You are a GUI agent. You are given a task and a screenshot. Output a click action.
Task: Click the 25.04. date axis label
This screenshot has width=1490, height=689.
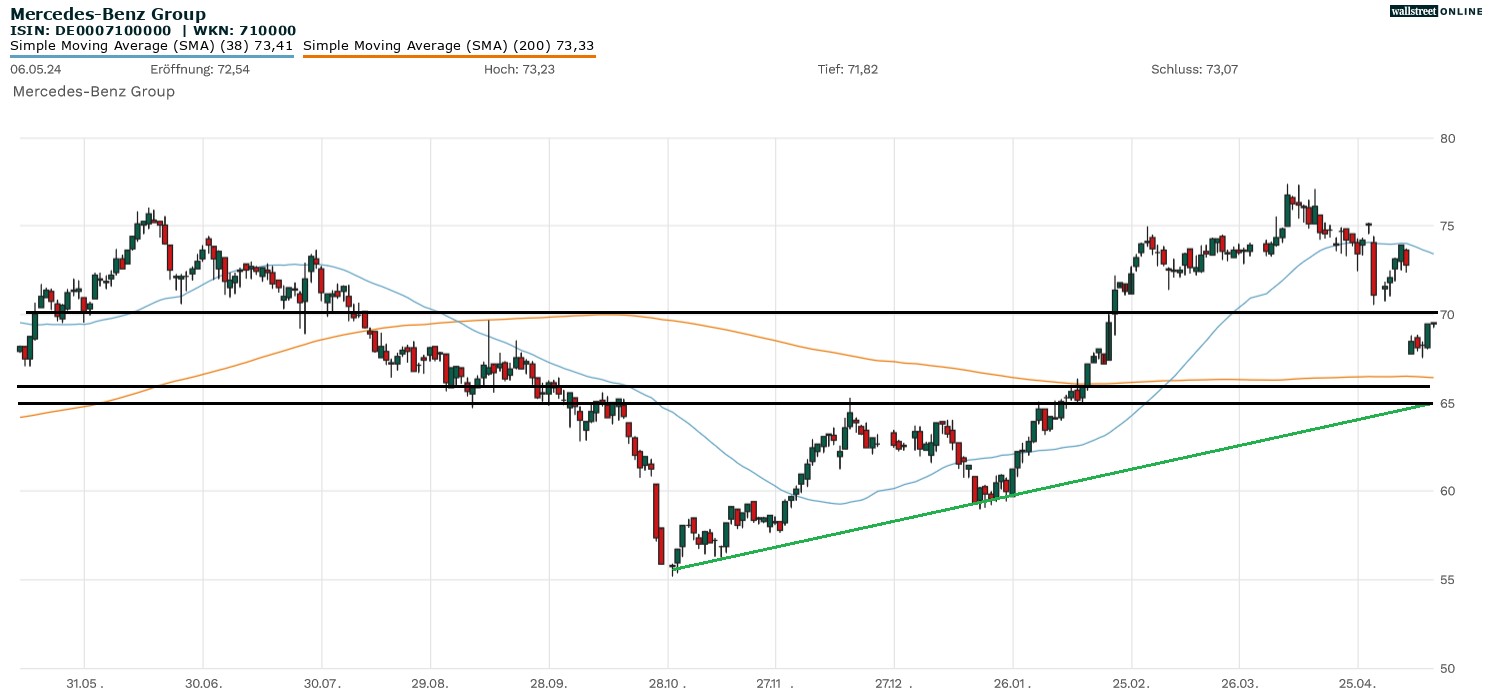(x=1358, y=683)
